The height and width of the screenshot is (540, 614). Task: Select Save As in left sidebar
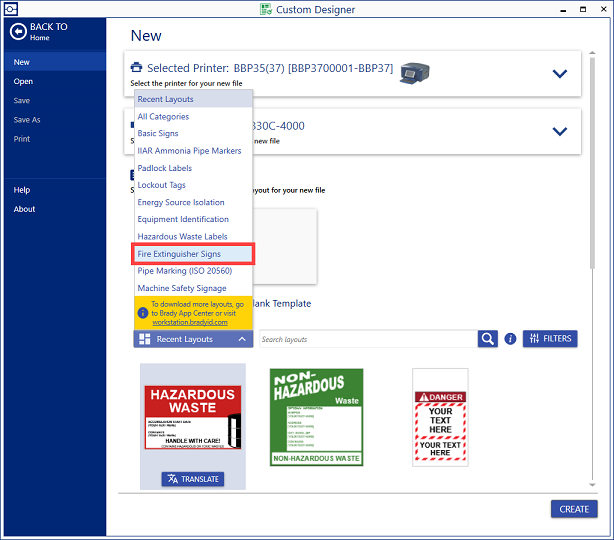27,120
